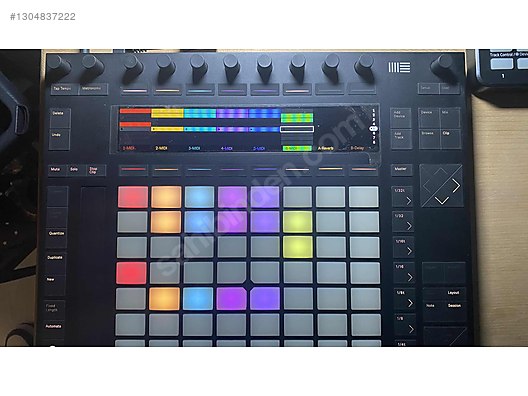Pick the 1/8t repeat interval button
This screenshot has height=396, width=528.
point(405,299)
